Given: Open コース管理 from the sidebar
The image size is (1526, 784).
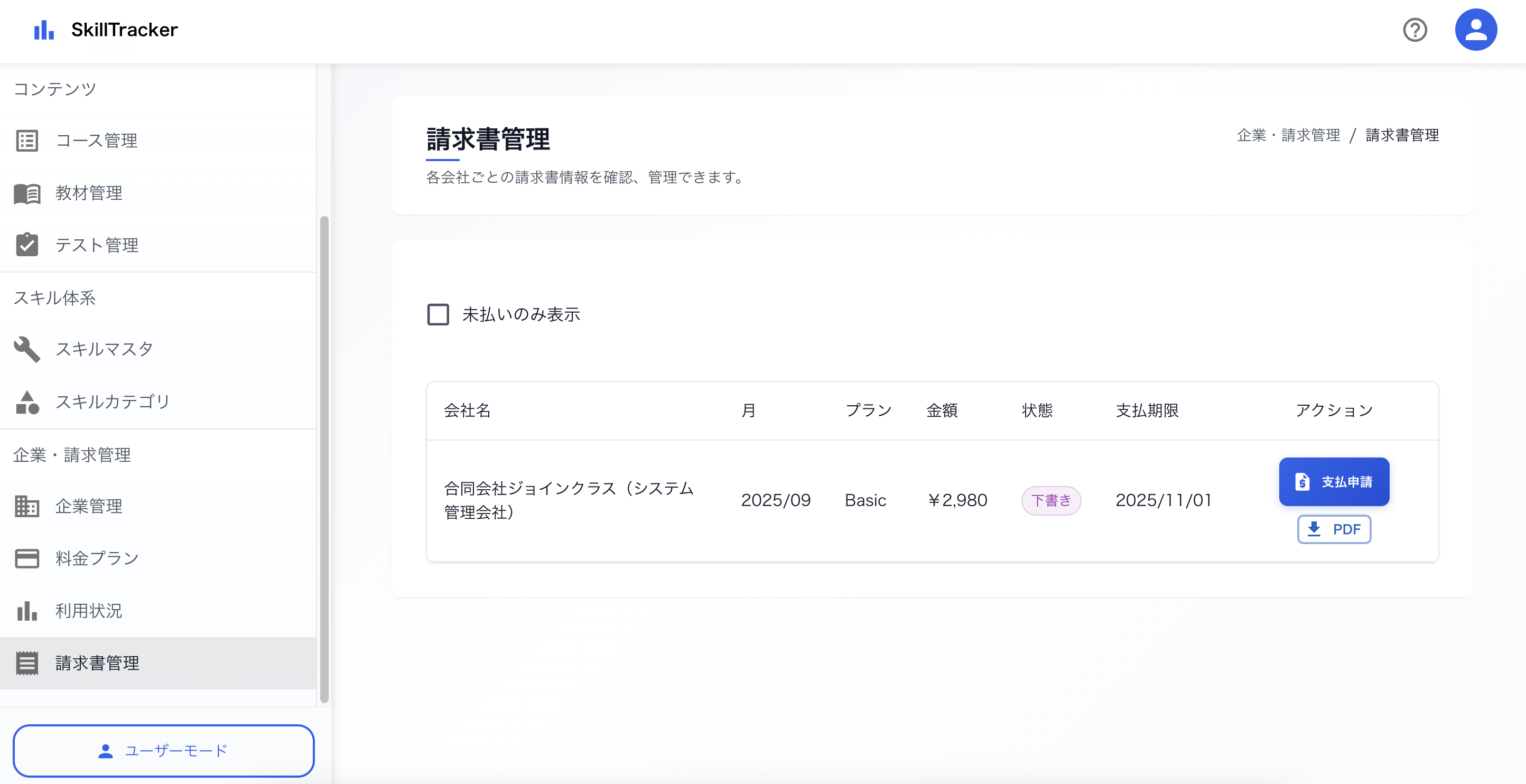Looking at the screenshot, I should pyautogui.click(x=96, y=141).
